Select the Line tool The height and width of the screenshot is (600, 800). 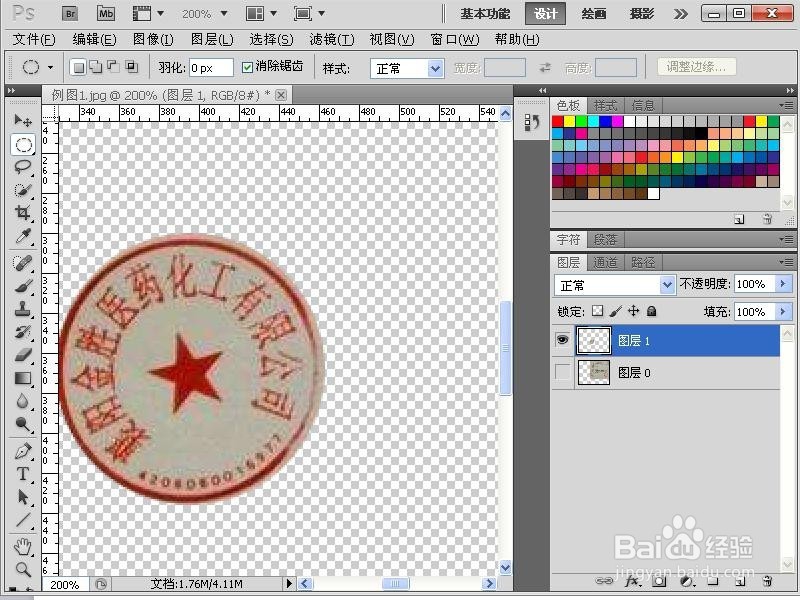coord(22,520)
